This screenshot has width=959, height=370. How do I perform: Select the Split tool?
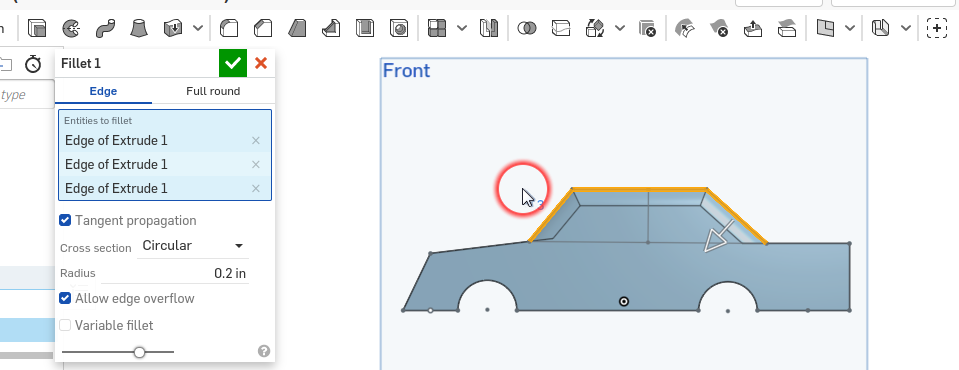click(561, 28)
